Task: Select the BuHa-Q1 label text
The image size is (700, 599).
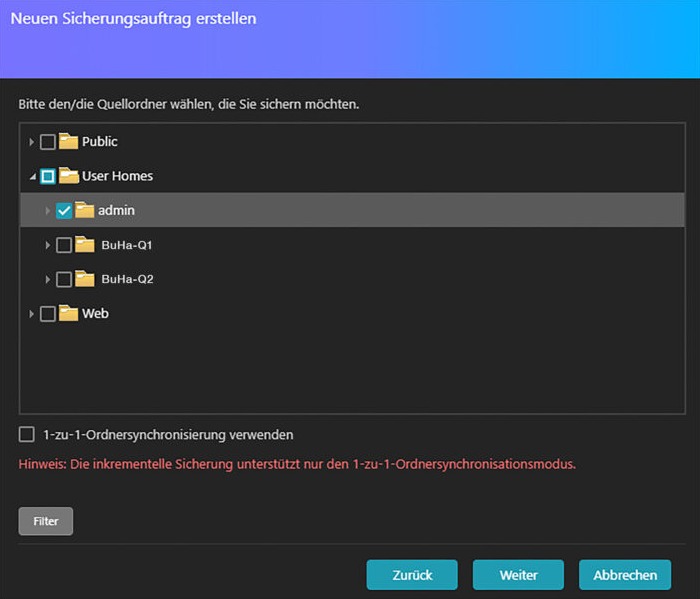Action: click(127, 245)
